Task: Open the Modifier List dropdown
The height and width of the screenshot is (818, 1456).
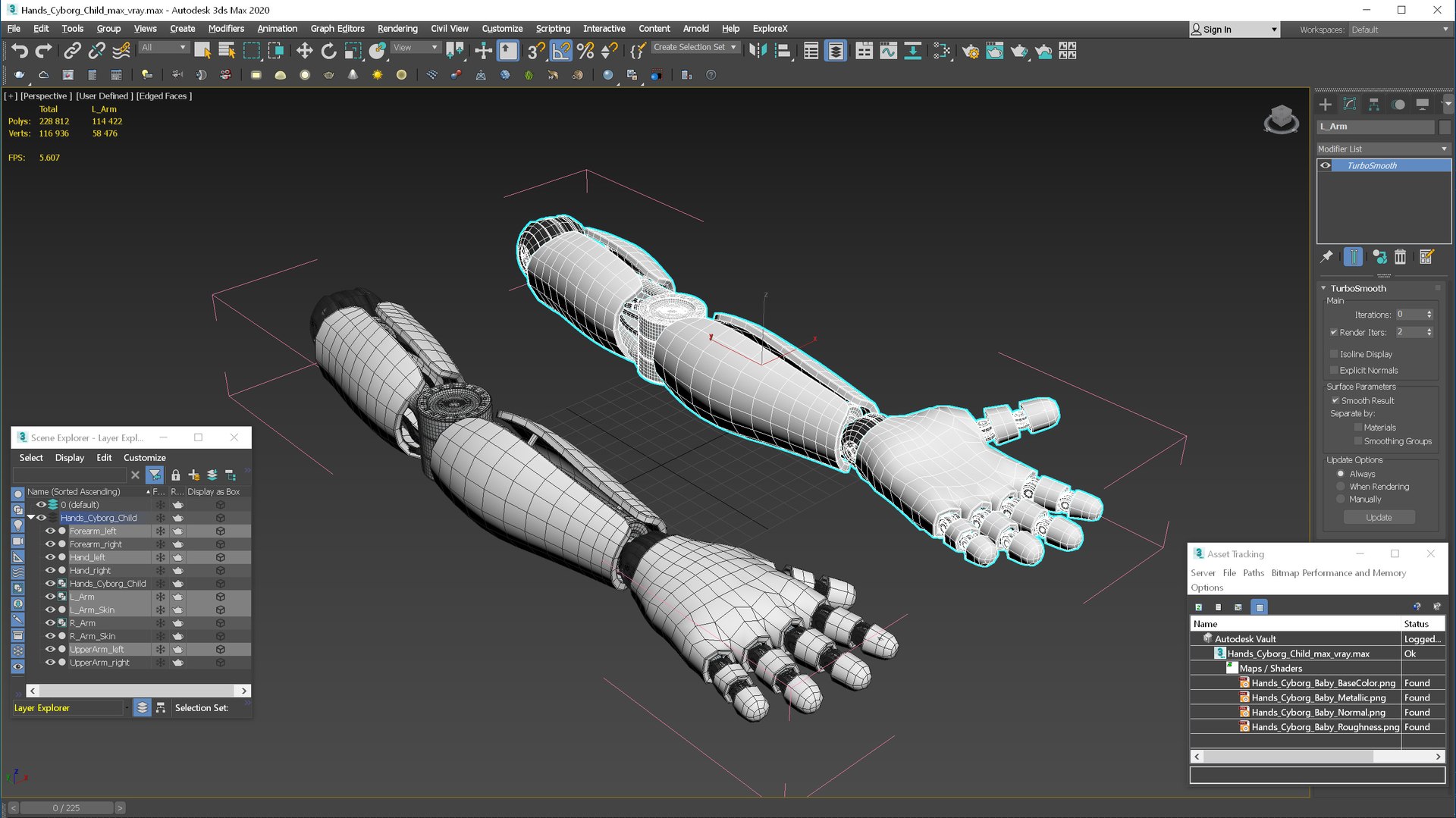Action: point(1383,149)
